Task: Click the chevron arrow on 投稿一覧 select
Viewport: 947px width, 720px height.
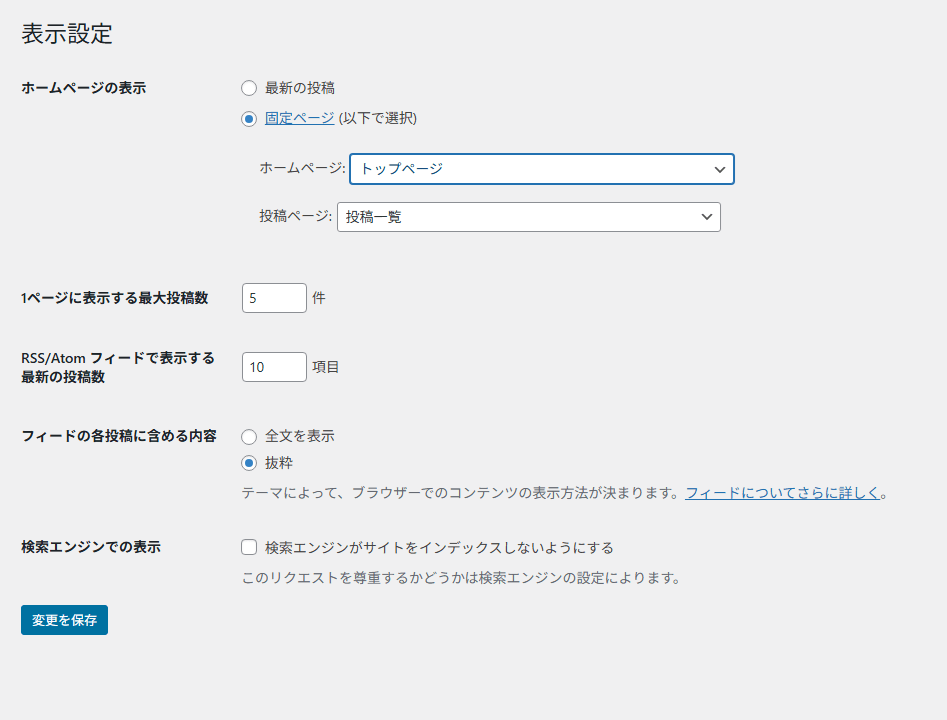Action: [706, 217]
